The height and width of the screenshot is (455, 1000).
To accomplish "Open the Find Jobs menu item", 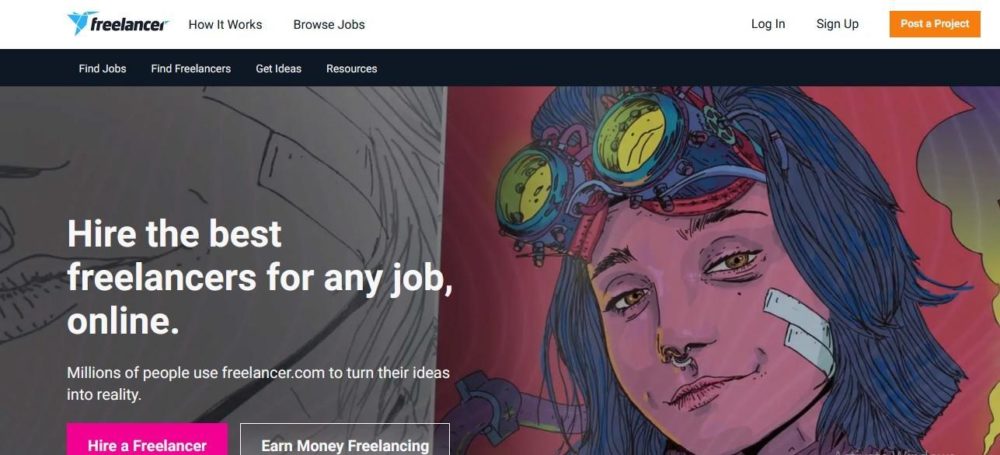I will tap(103, 68).
